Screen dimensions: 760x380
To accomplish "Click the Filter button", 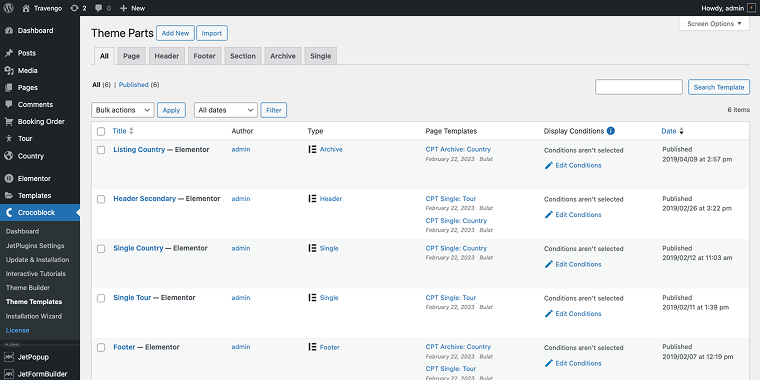I will click(x=274, y=110).
